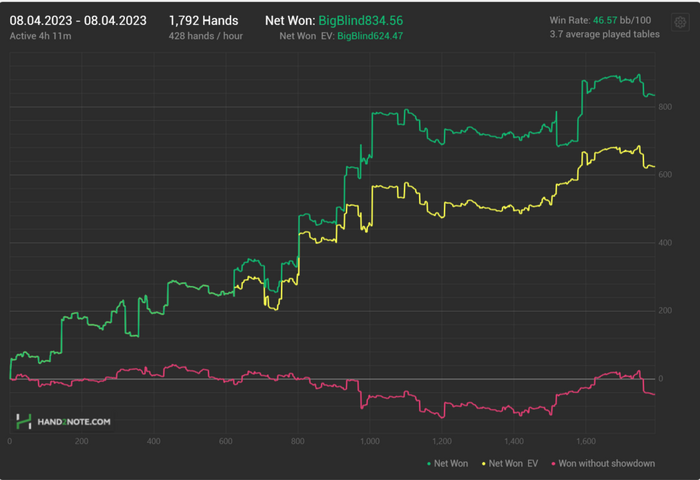Toggle the Net Won legend series
Image resolution: width=700 pixels, height=480 pixels.
click(447, 463)
